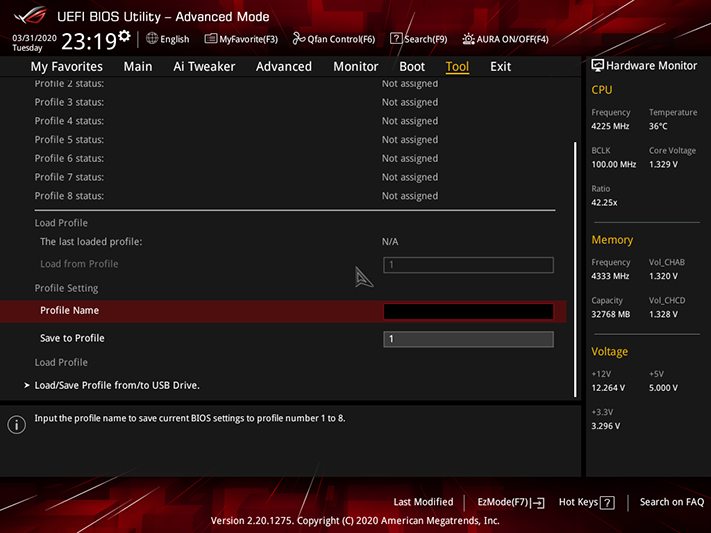Click the 4225 MHz CPU frequency value

[x=610, y=126]
